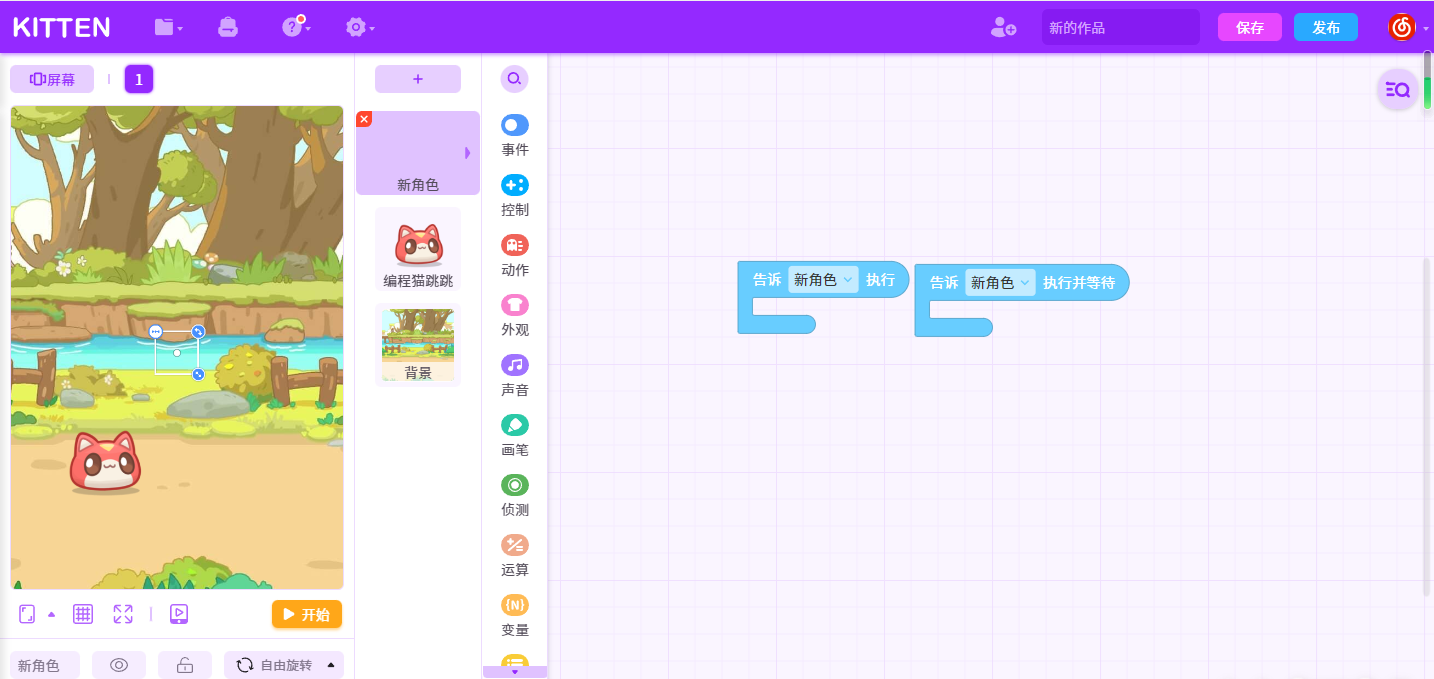Toggle sprite visibility eye icon
The image size is (1434, 679).
(119, 665)
